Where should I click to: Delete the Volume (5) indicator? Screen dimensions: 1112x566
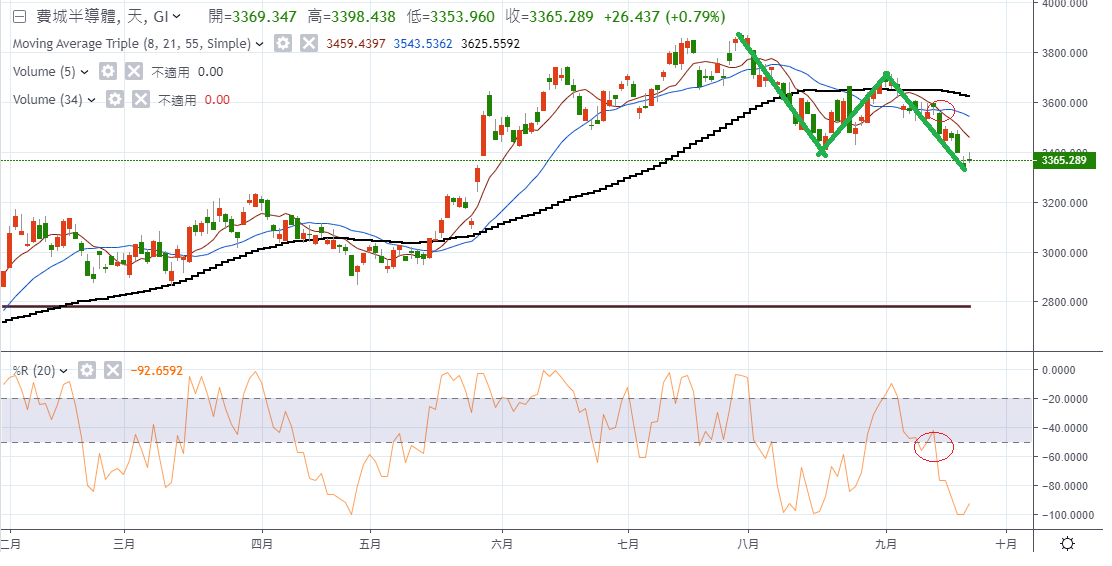133,72
